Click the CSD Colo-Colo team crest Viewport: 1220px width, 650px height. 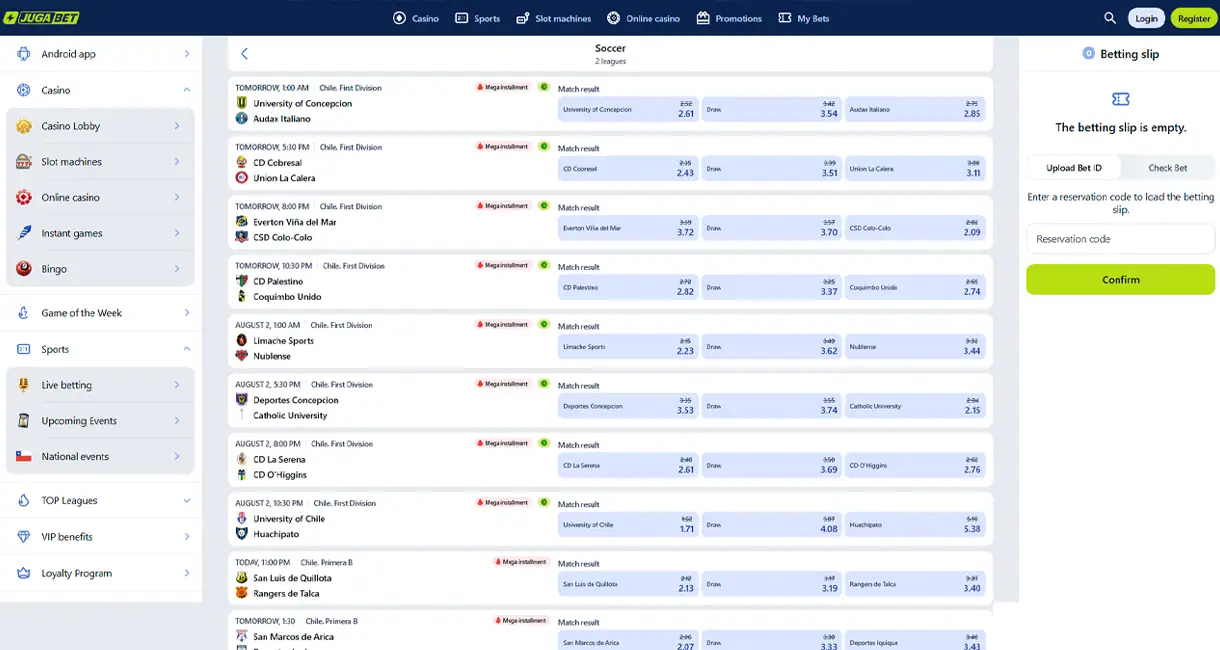pyautogui.click(x=241, y=237)
